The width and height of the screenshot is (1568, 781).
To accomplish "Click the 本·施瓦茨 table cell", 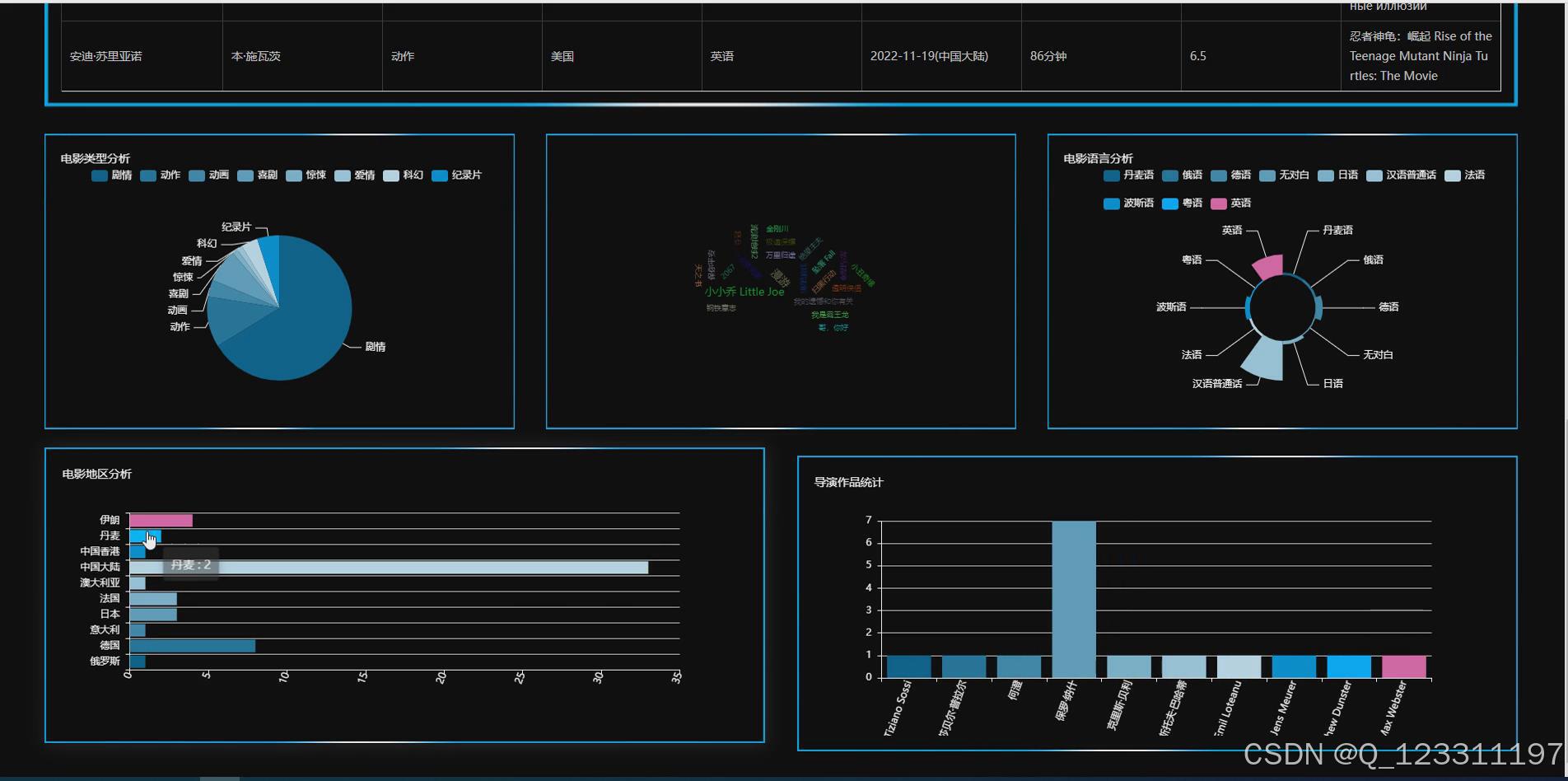I will point(302,56).
